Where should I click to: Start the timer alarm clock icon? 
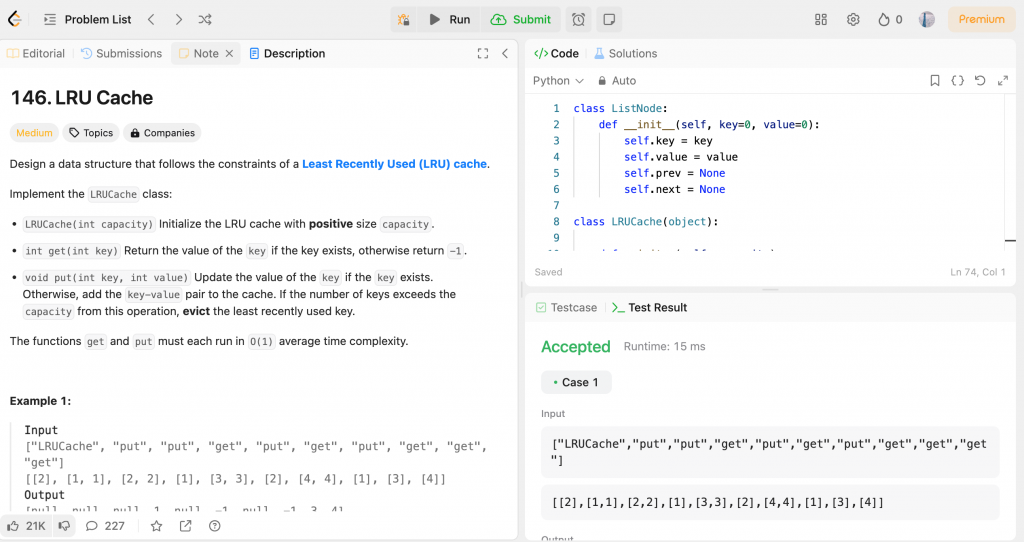tap(579, 20)
